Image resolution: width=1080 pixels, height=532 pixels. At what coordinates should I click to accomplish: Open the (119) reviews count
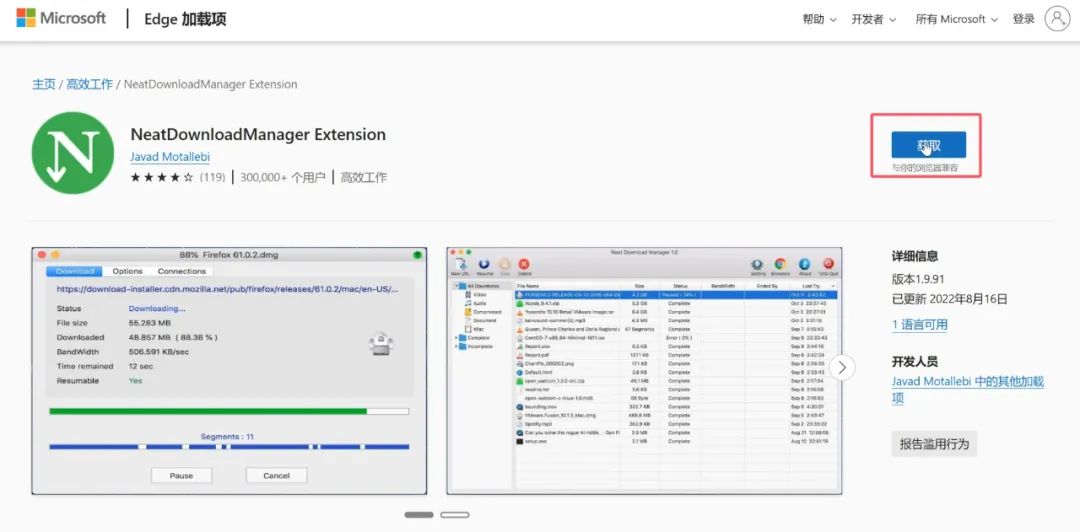212,177
